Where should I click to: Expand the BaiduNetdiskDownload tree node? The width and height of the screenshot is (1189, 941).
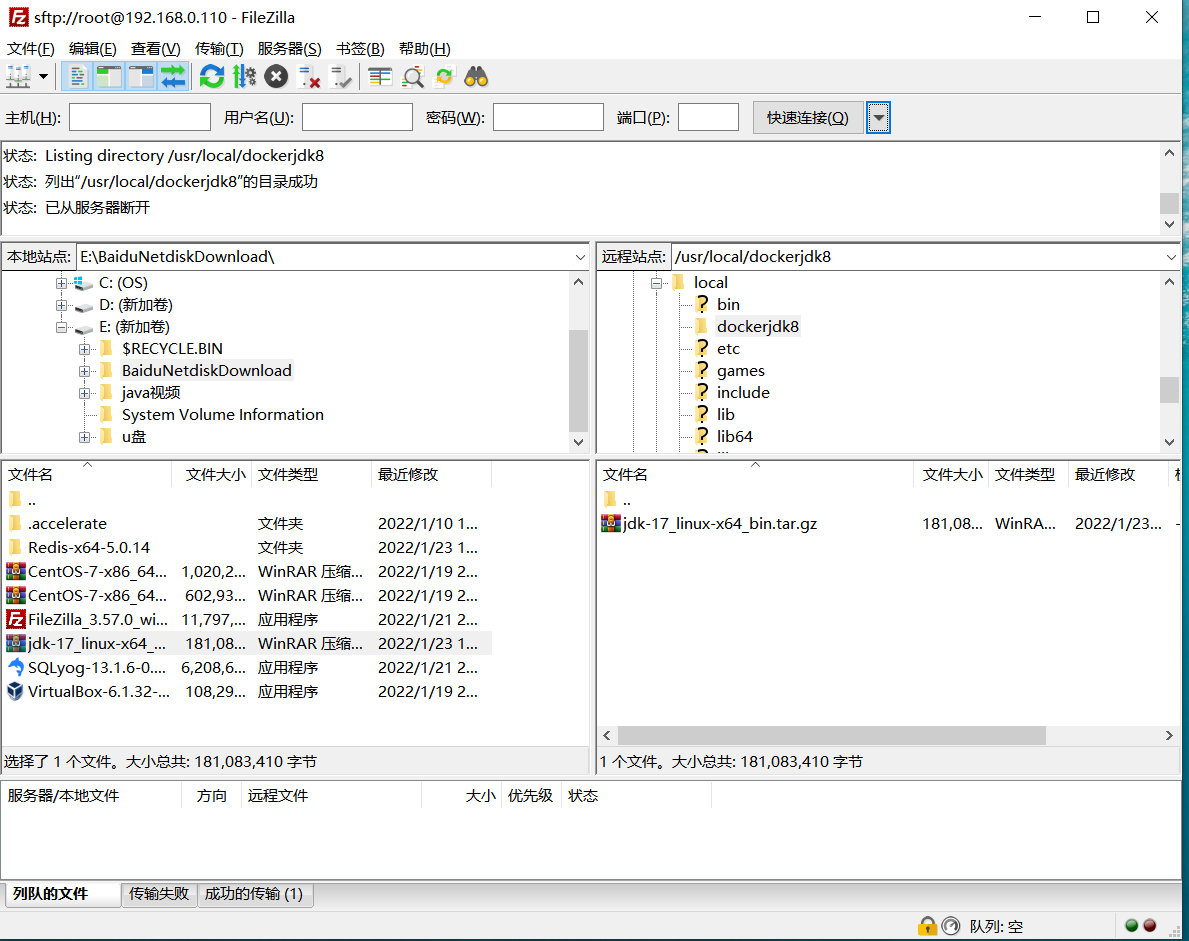pos(84,371)
